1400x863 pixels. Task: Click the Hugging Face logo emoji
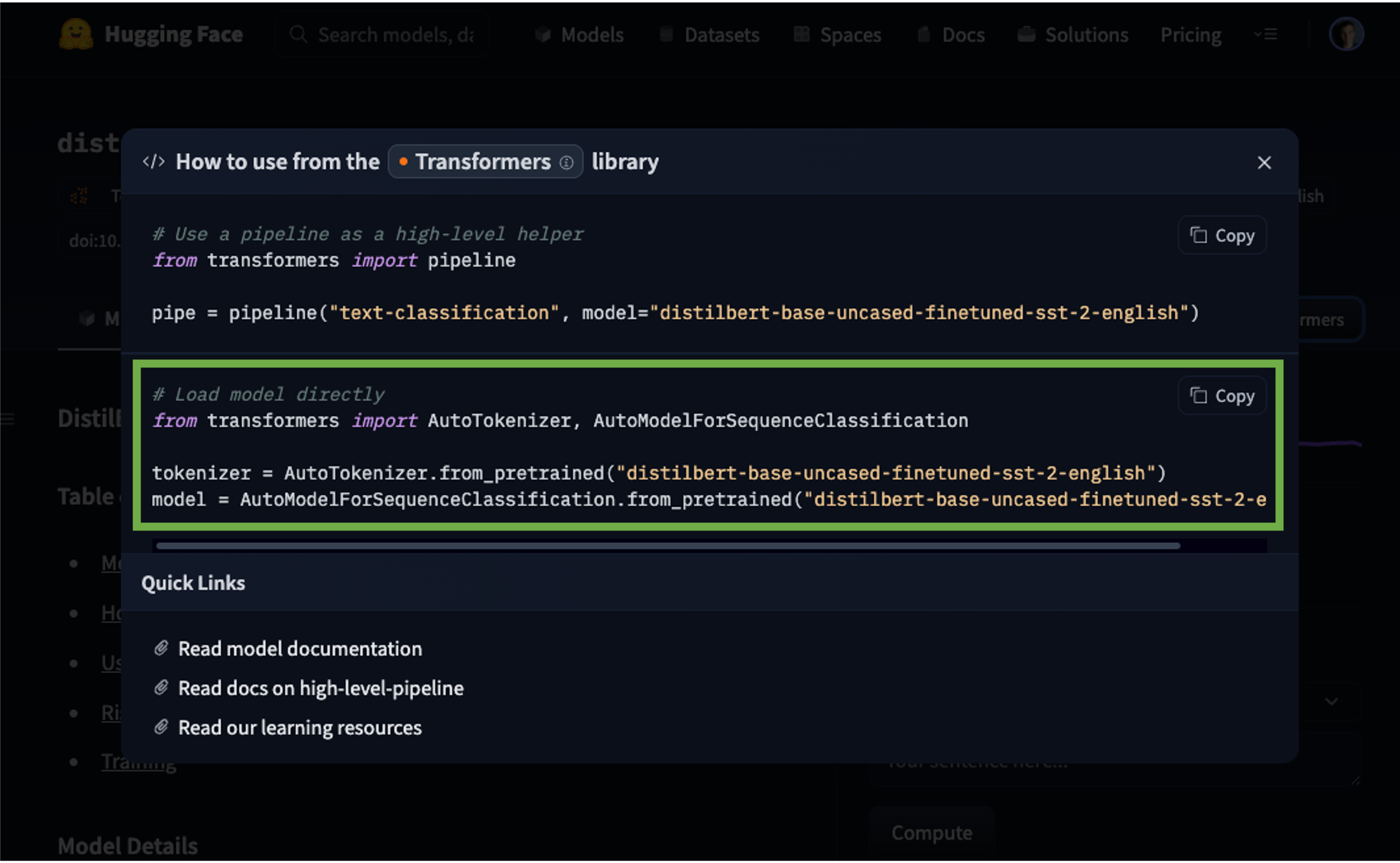point(76,34)
